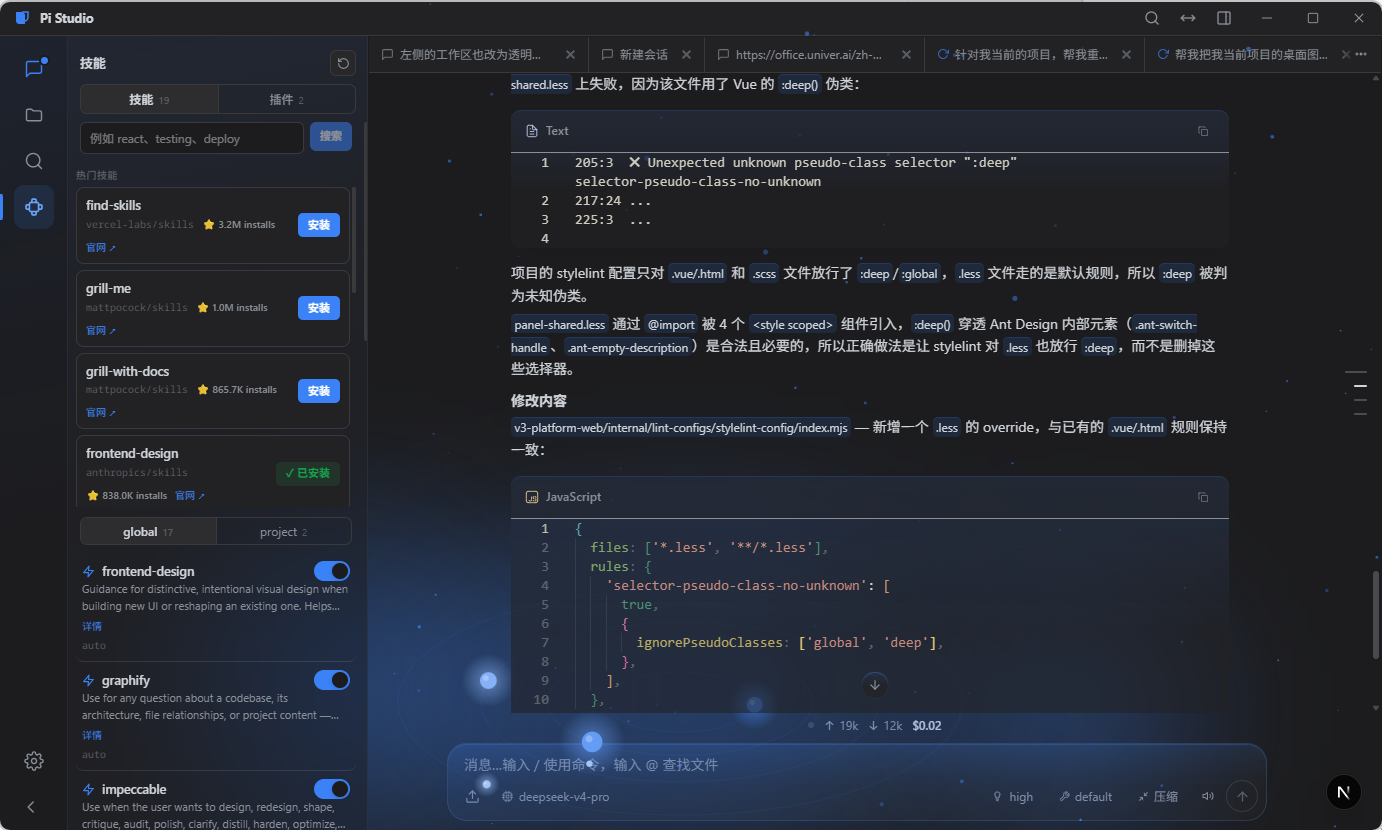Click the '19k' upload token count
Viewport: 1382px width, 830px height.
[841, 726]
